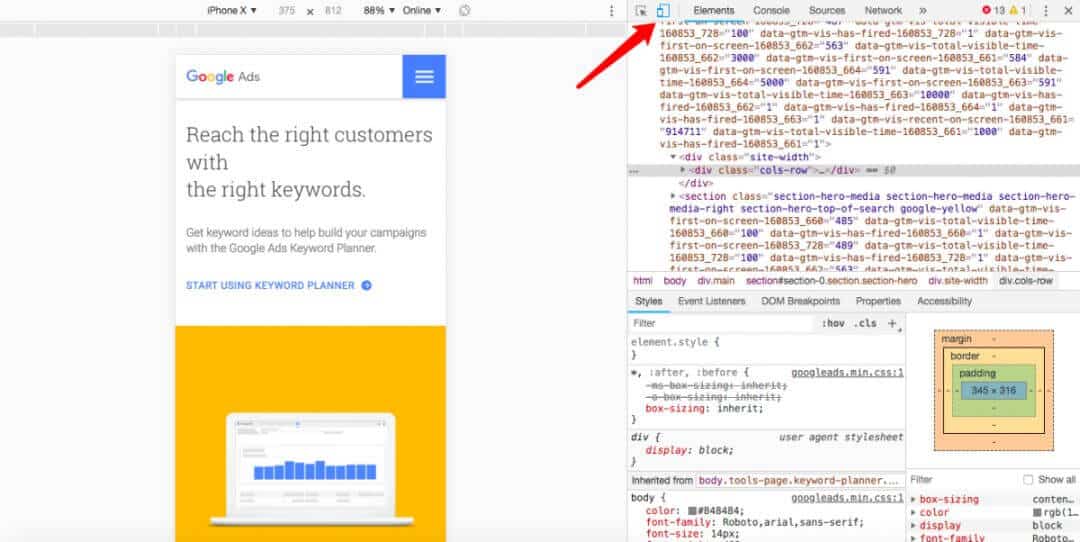Select the DOM Breakpoints subtab
1080x542 pixels.
click(800, 301)
